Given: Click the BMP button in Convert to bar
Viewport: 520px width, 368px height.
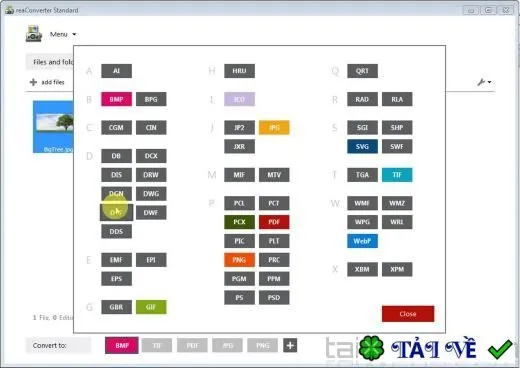Looking at the screenshot, I should point(122,346).
